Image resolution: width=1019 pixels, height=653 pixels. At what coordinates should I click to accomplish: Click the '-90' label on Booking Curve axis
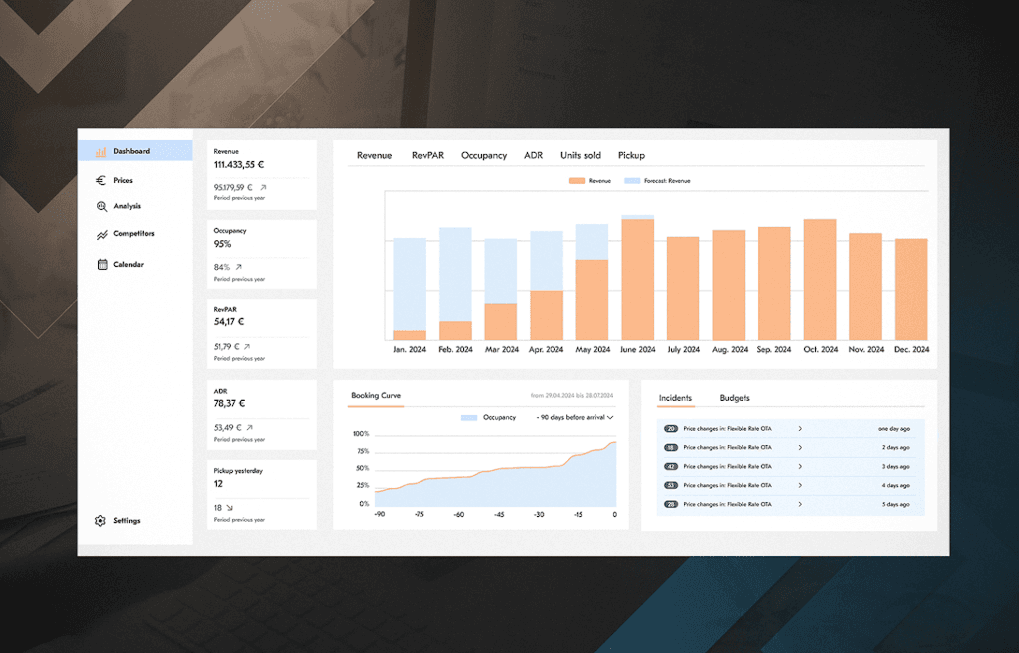coord(379,515)
